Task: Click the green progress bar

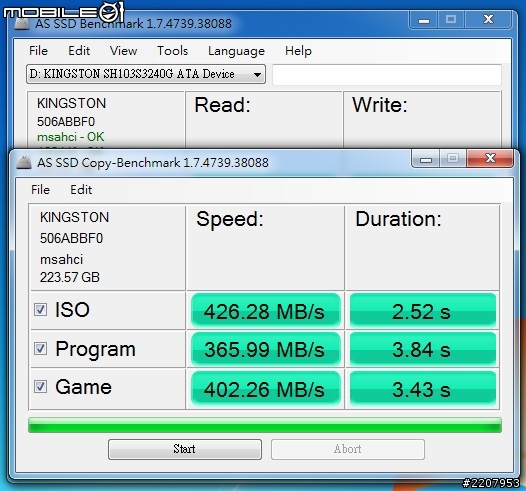Action: (x=265, y=425)
